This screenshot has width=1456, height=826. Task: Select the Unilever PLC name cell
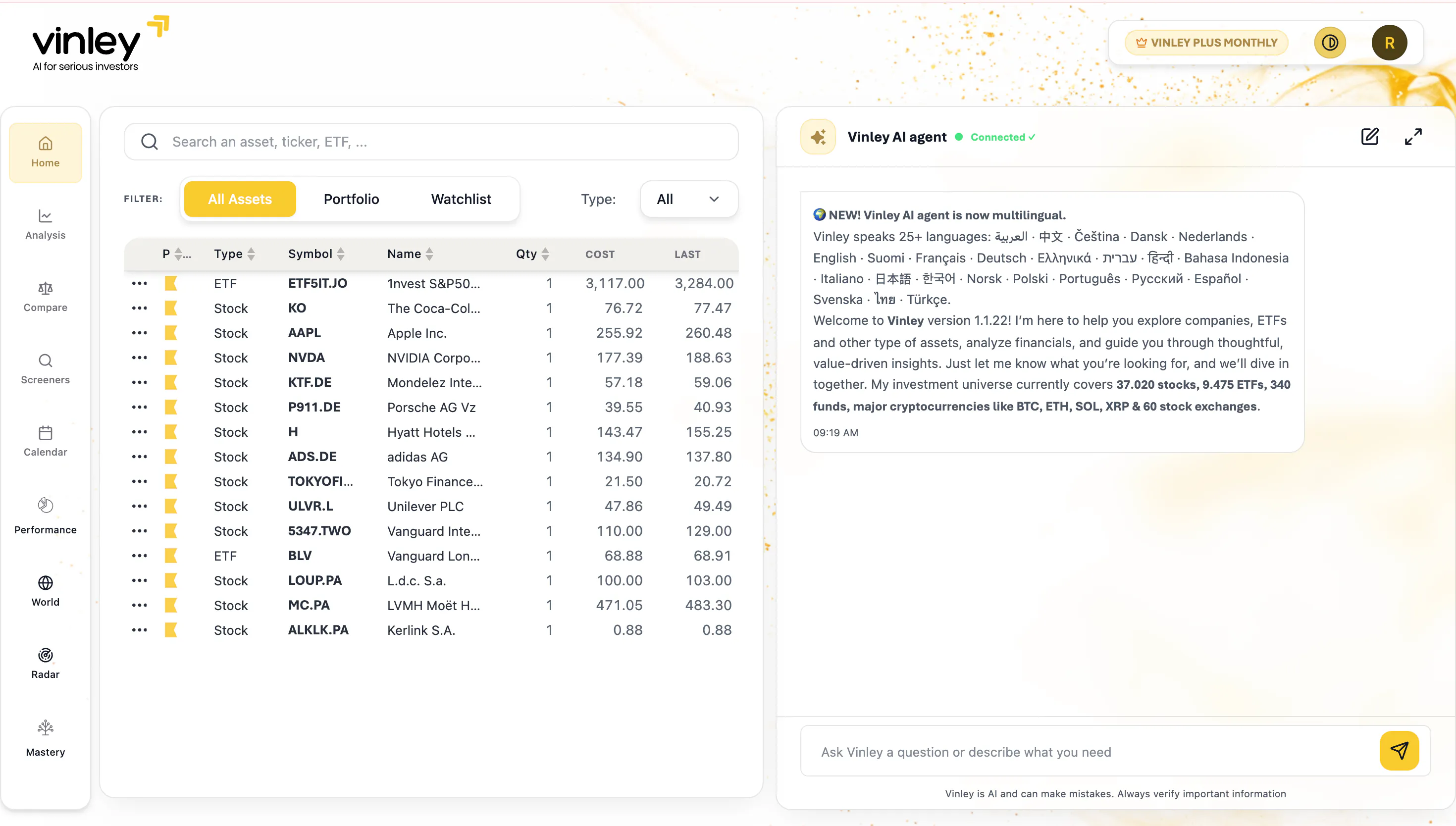click(425, 506)
